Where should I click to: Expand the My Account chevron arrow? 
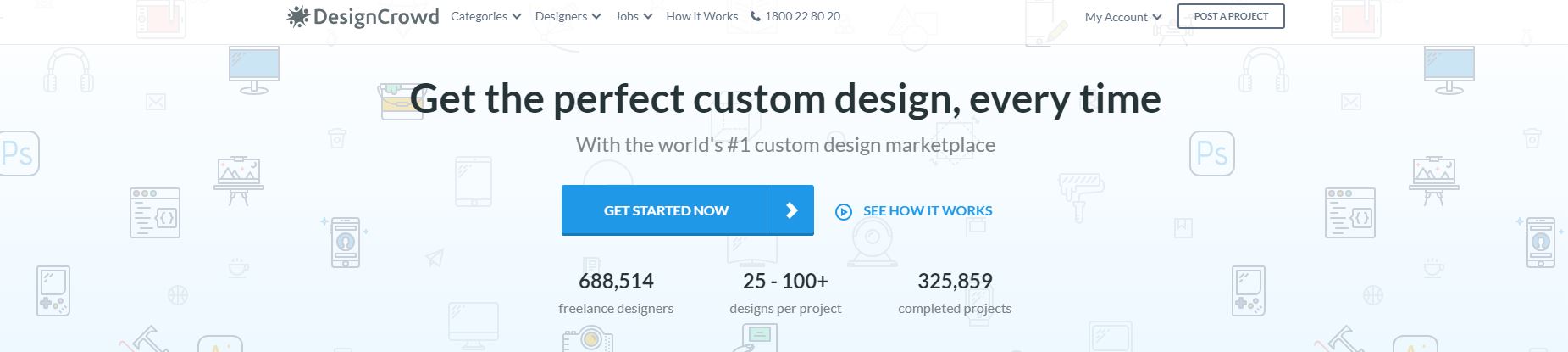[x=1157, y=17]
